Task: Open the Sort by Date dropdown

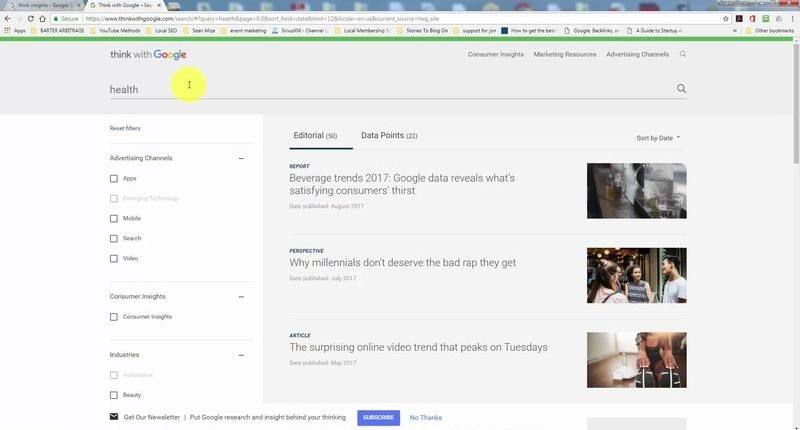Action: 658,138
